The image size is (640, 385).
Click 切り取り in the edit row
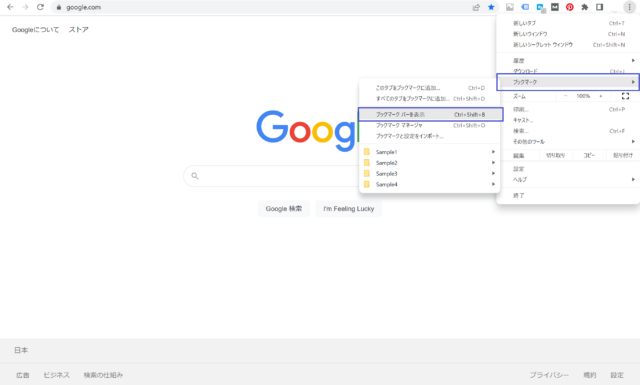(x=556, y=155)
